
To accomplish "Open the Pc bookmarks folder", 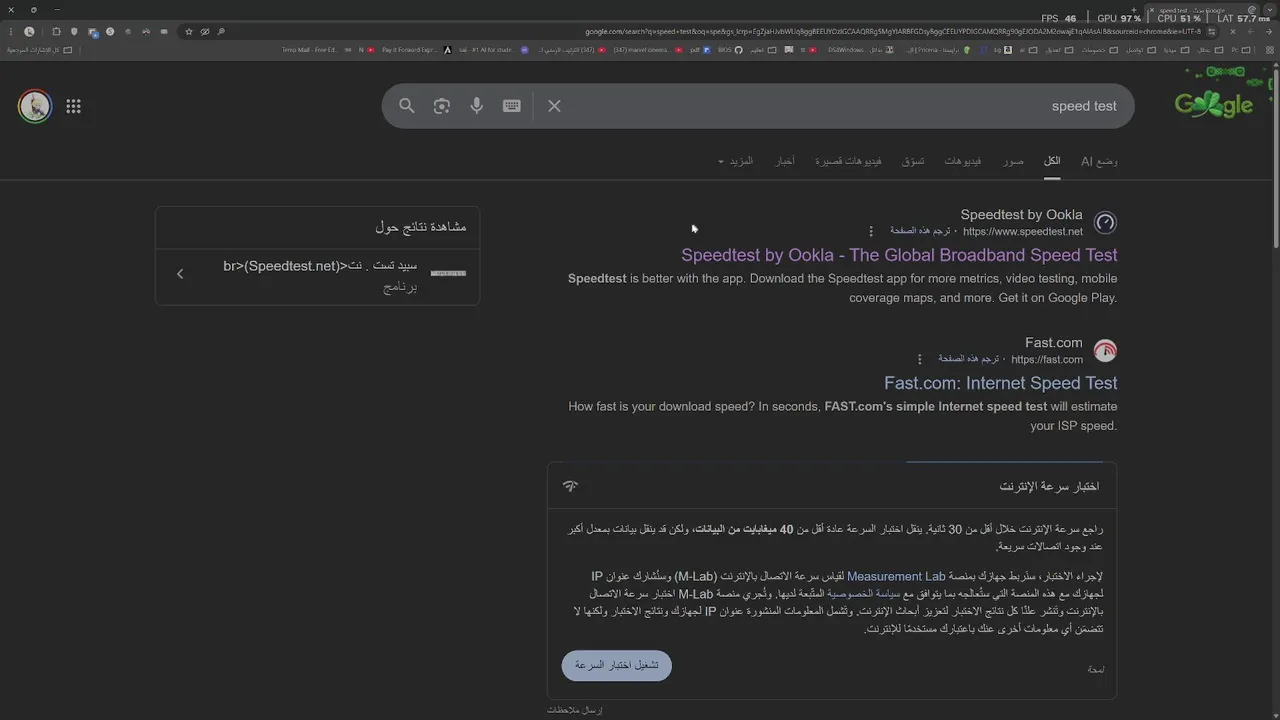I will click(1243, 50).
